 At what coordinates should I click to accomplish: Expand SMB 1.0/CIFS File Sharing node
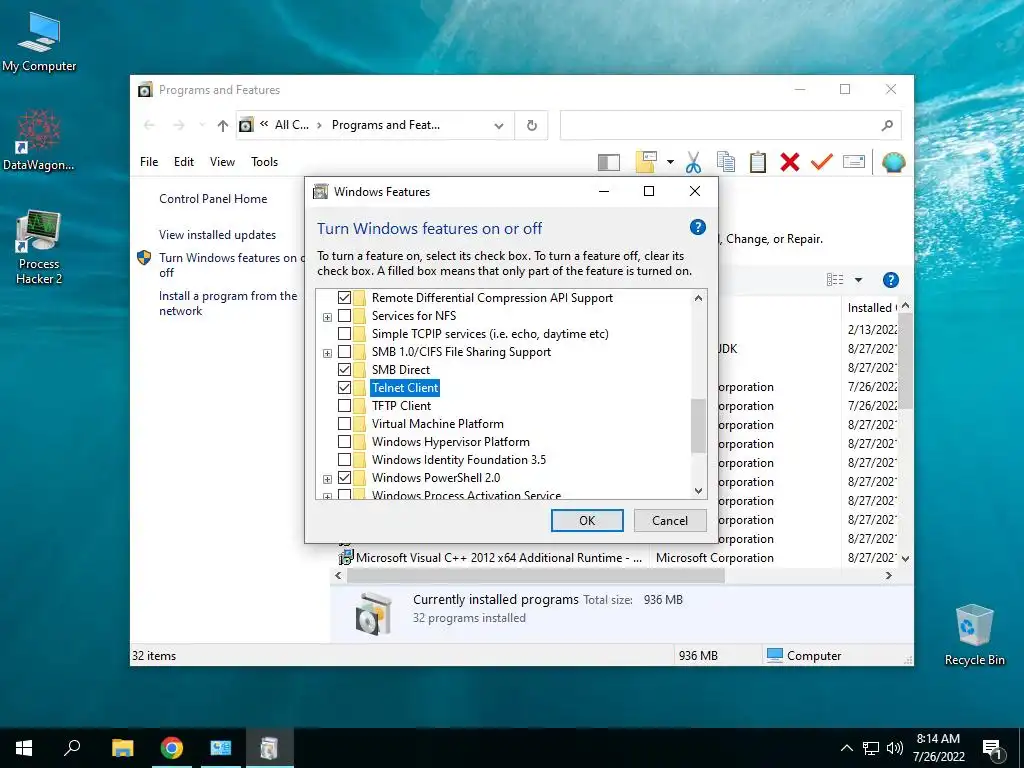[327, 353]
